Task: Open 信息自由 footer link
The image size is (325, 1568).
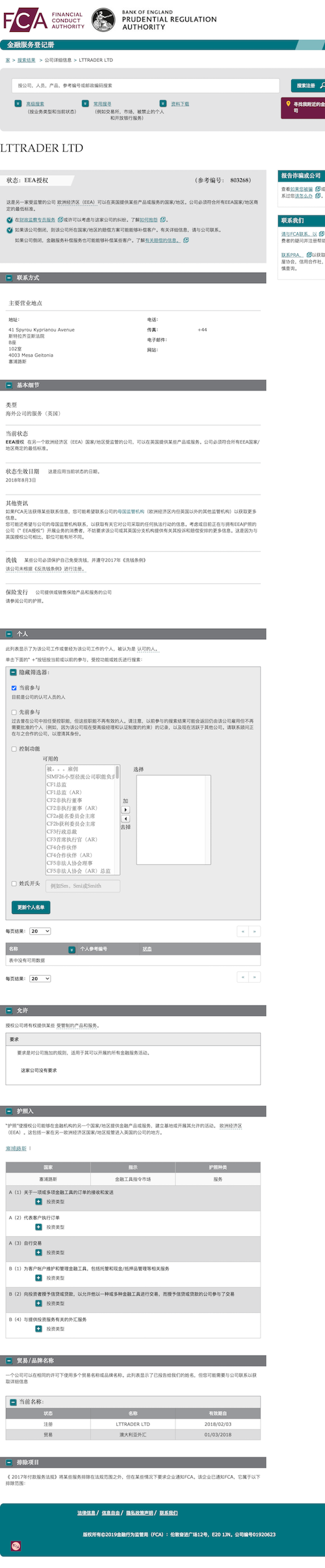Action: (x=110, y=1513)
